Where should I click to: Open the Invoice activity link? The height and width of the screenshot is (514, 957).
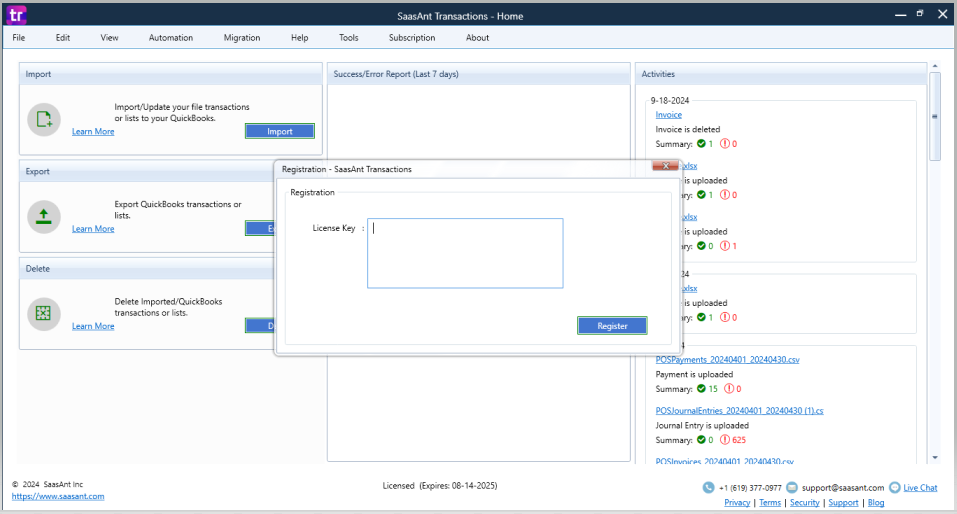668,115
